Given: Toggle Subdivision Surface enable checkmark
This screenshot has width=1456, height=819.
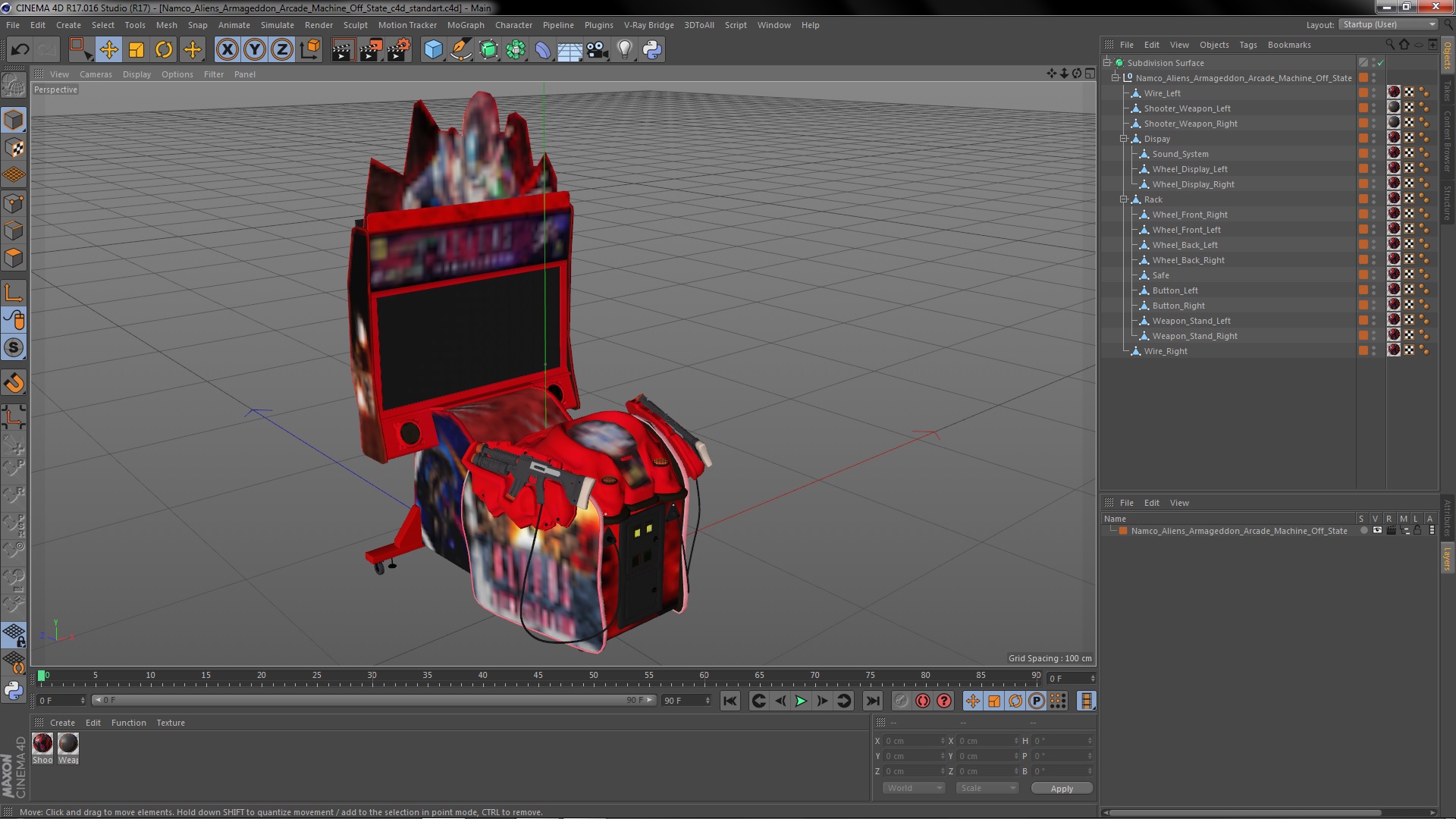Looking at the screenshot, I should click(x=1380, y=63).
